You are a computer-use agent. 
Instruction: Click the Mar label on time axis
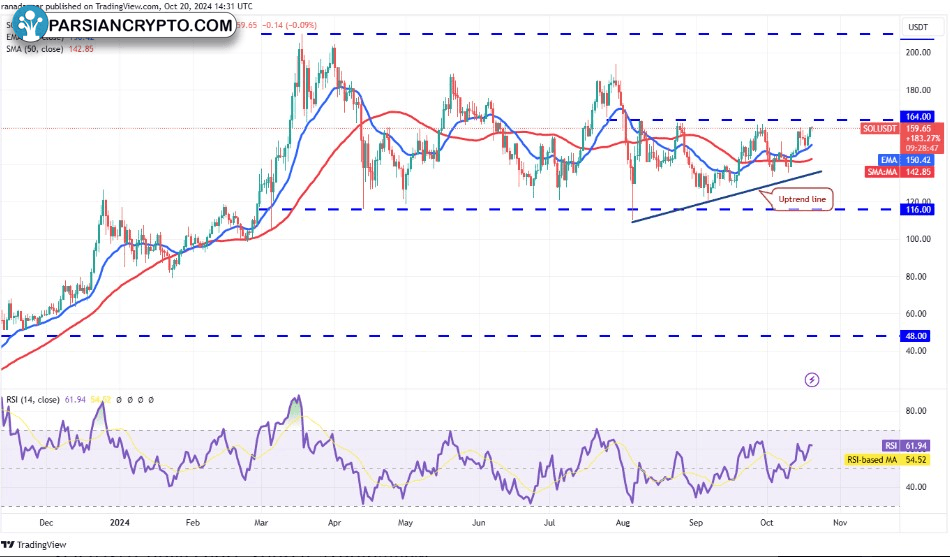tap(261, 522)
